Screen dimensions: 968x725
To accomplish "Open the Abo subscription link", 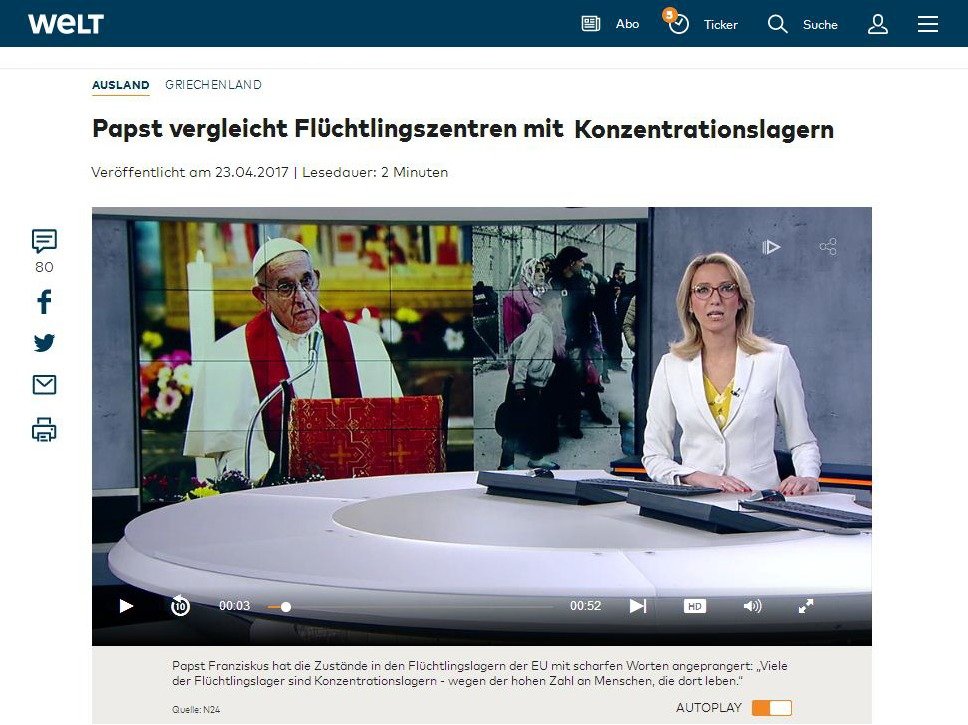I will tap(627, 24).
